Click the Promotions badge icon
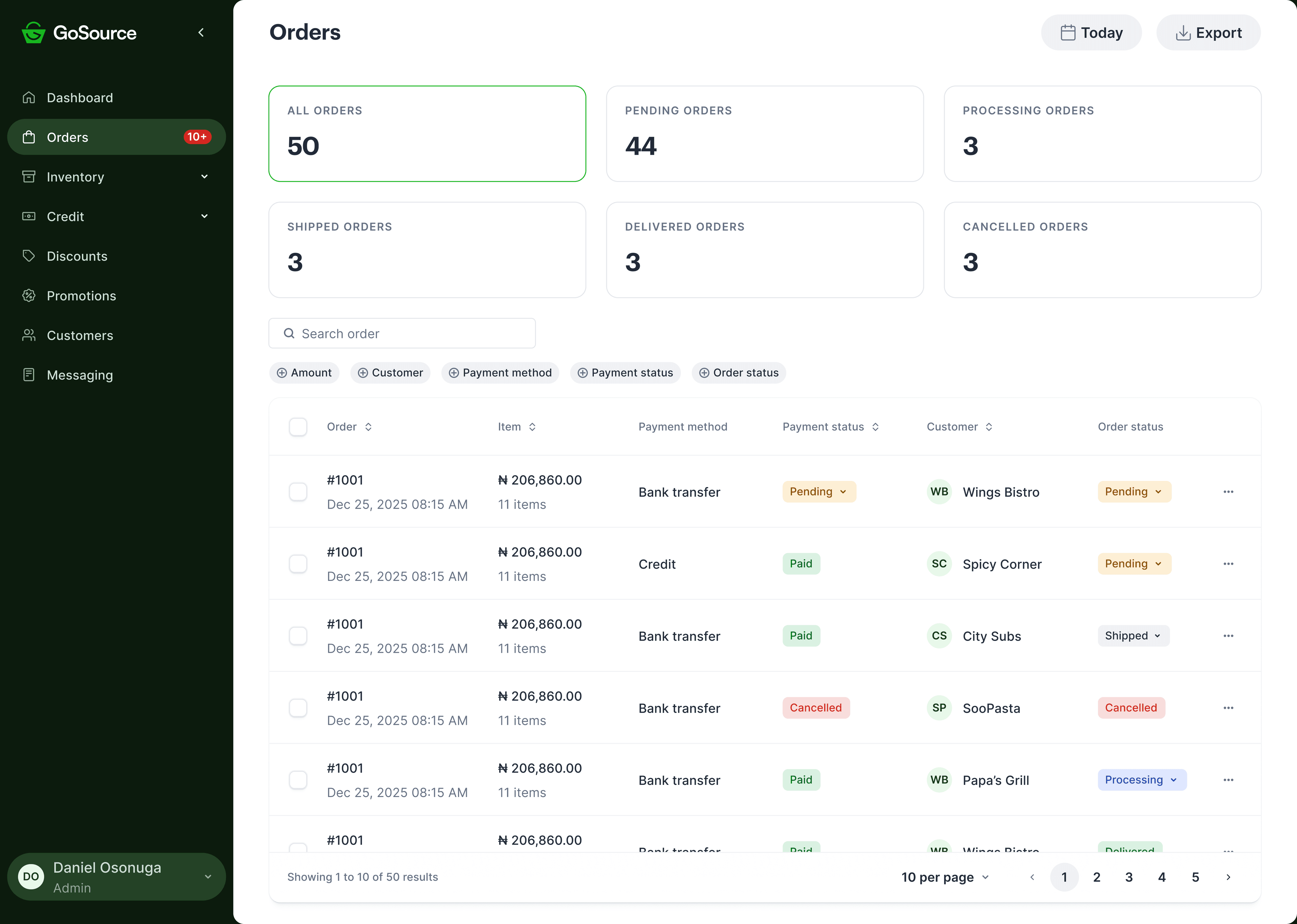The image size is (1297, 924). point(29,295)
